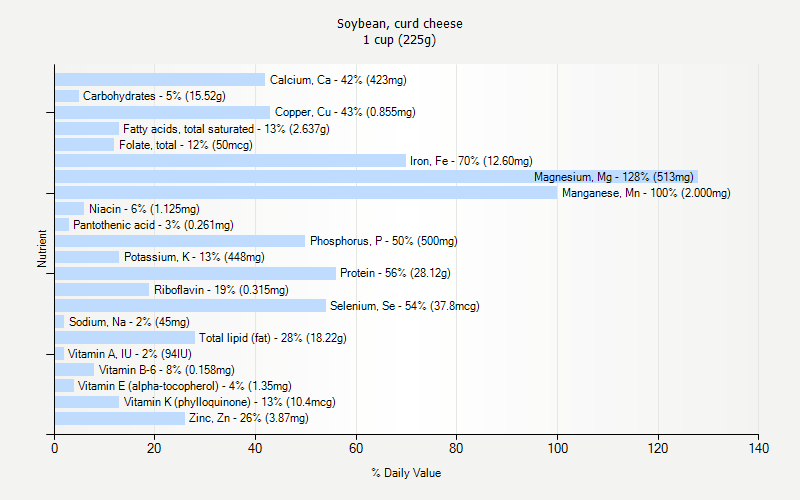Click the Riboflavin bar in the chart

(102, 290)
